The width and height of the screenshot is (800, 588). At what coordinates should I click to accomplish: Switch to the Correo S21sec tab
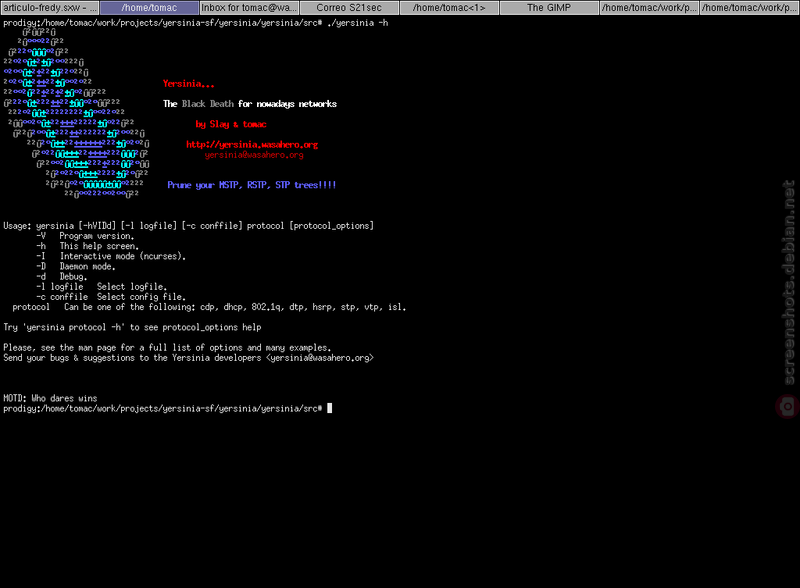tap(349, 8)
